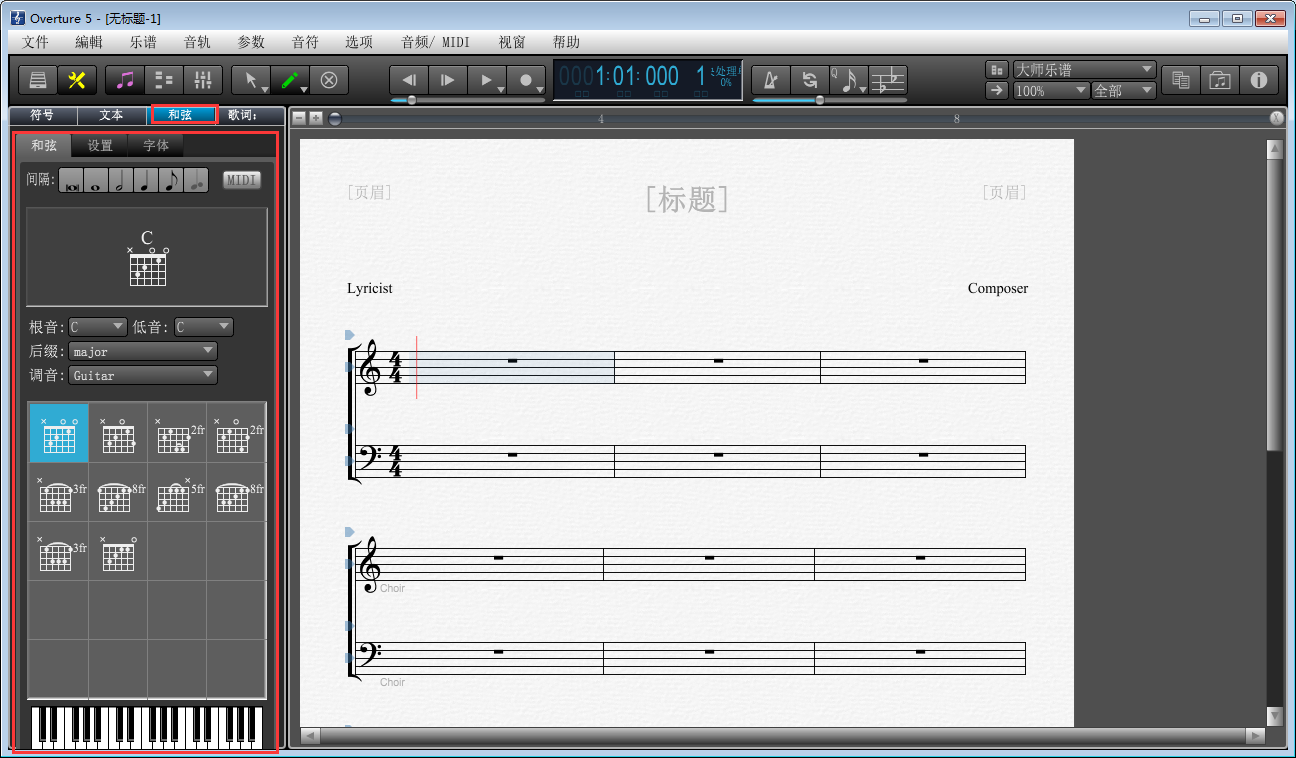Open the yellow wrench and screwdriver tools panel
Image resolution: width=1296 pixels, height=758 pixels.
point(76,80)
